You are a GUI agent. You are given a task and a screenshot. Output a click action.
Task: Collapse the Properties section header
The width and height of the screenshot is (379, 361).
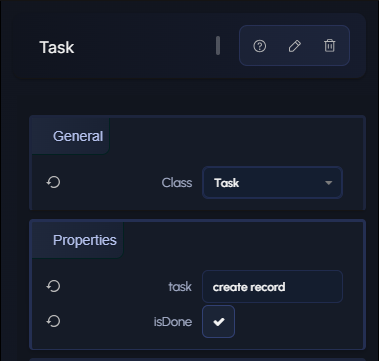tap(85, 240)
